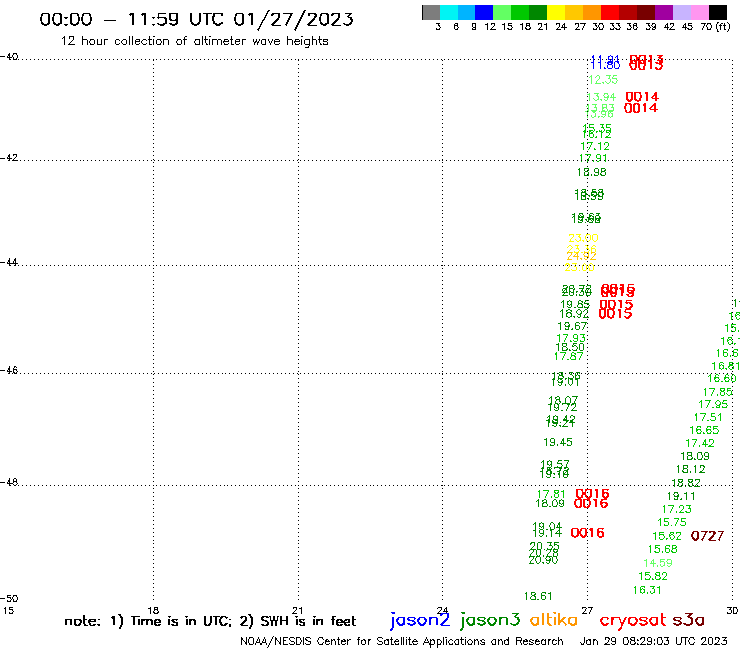740x650 pixels.
Task: Click the lavender swatch in the color bar
Action: tap(681, 12)
